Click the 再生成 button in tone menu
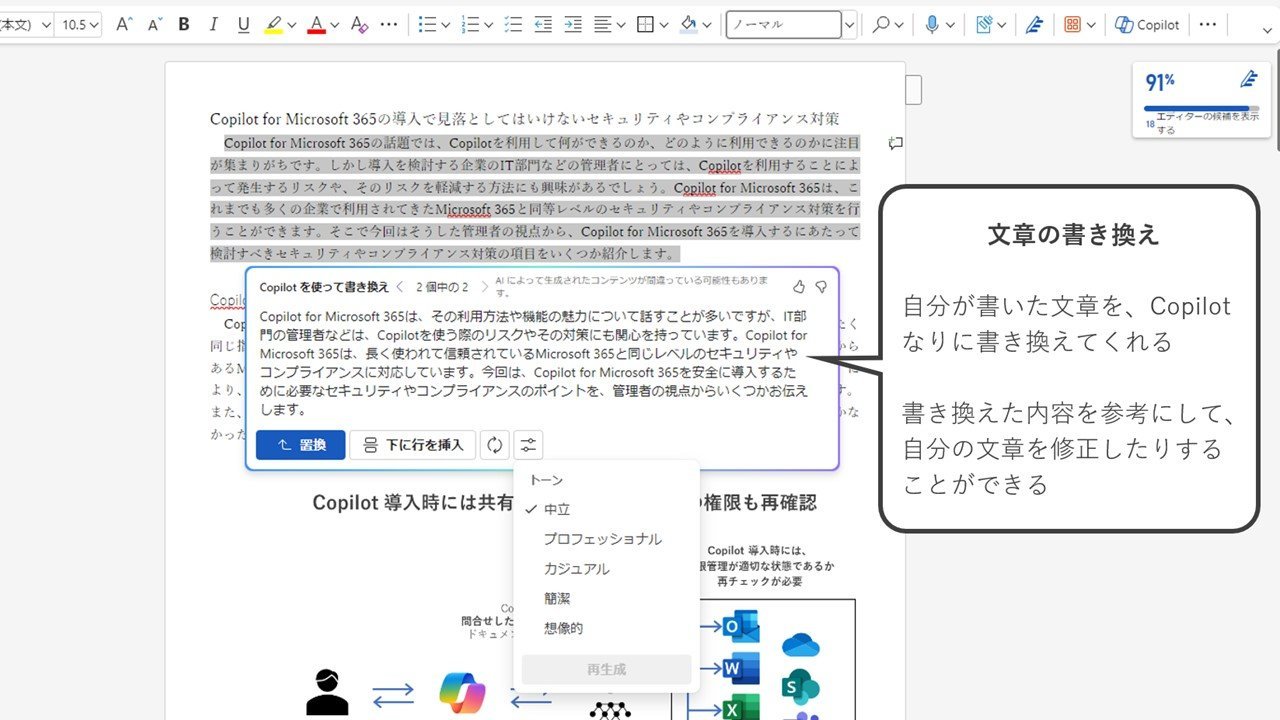 point(606,670)
